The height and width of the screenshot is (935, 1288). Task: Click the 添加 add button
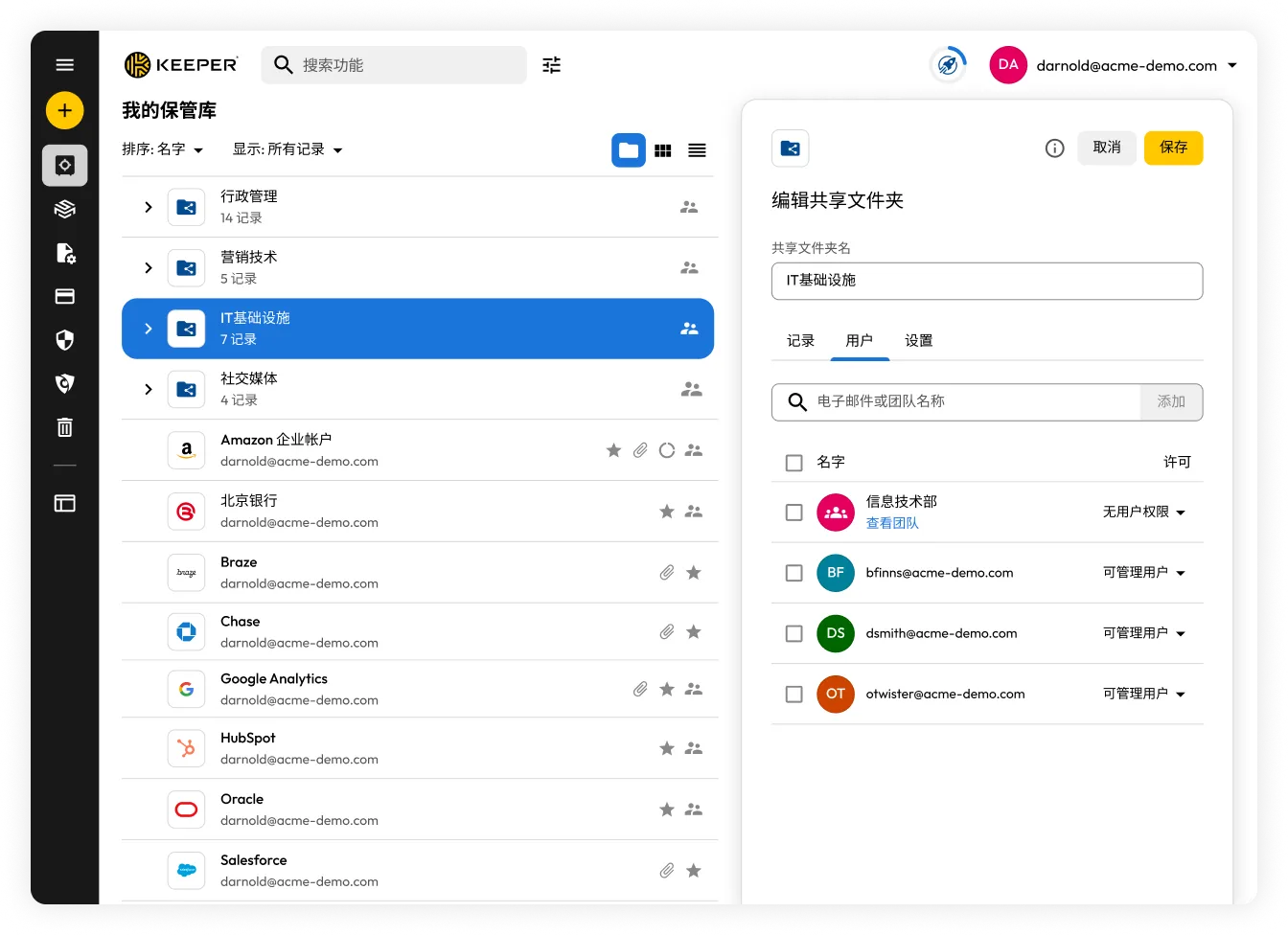pos(1171,402)
